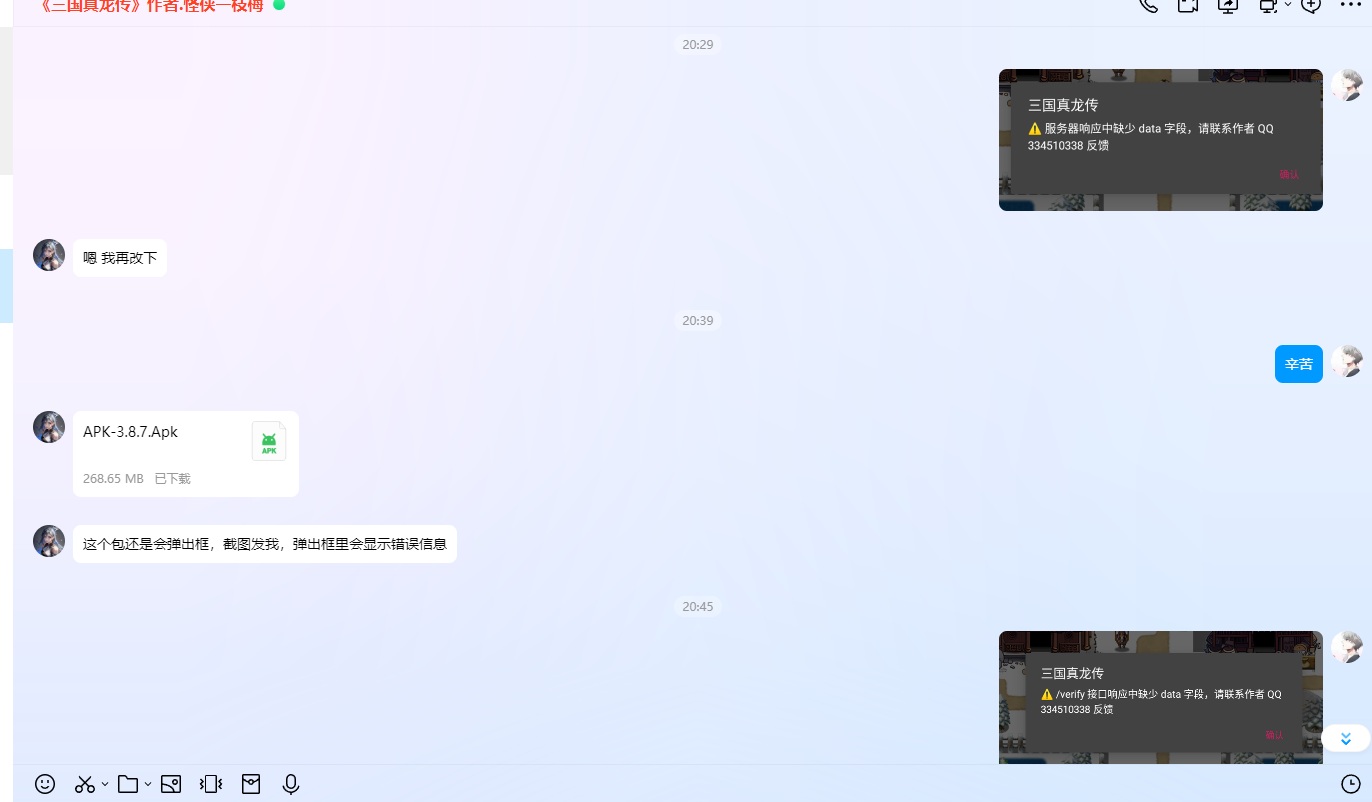This screenshot has width=1372, height=802.
Task: Click the folder send-file icon
Action: click(x=128, y=784)
